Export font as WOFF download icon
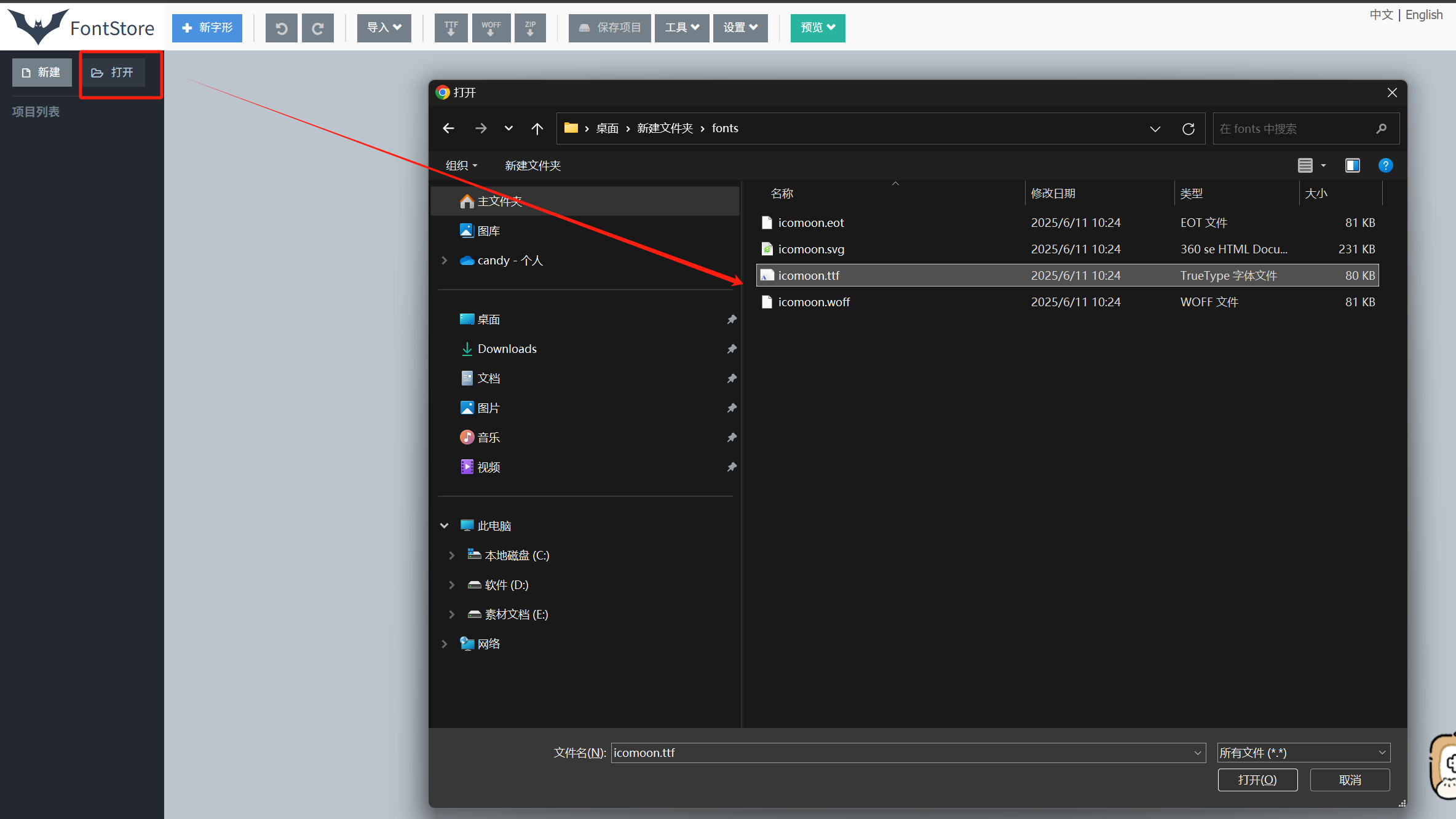 tap(491, 28)
